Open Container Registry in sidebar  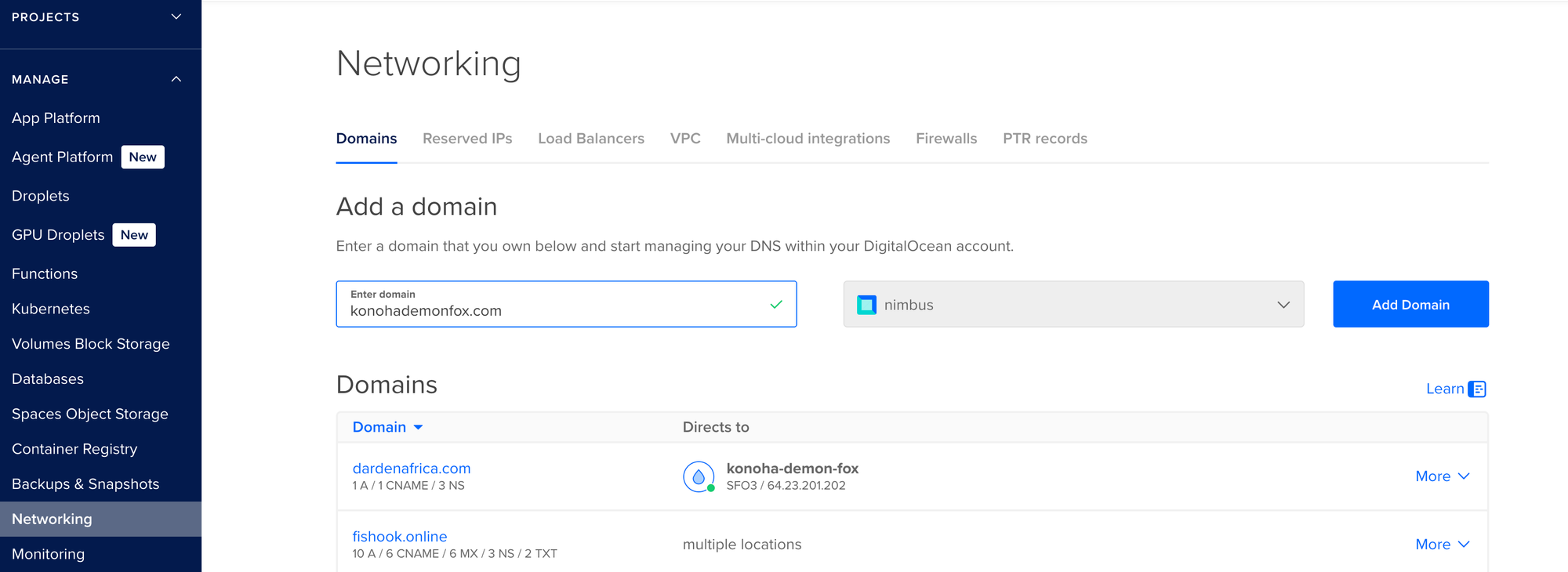(x=74, y=449)
